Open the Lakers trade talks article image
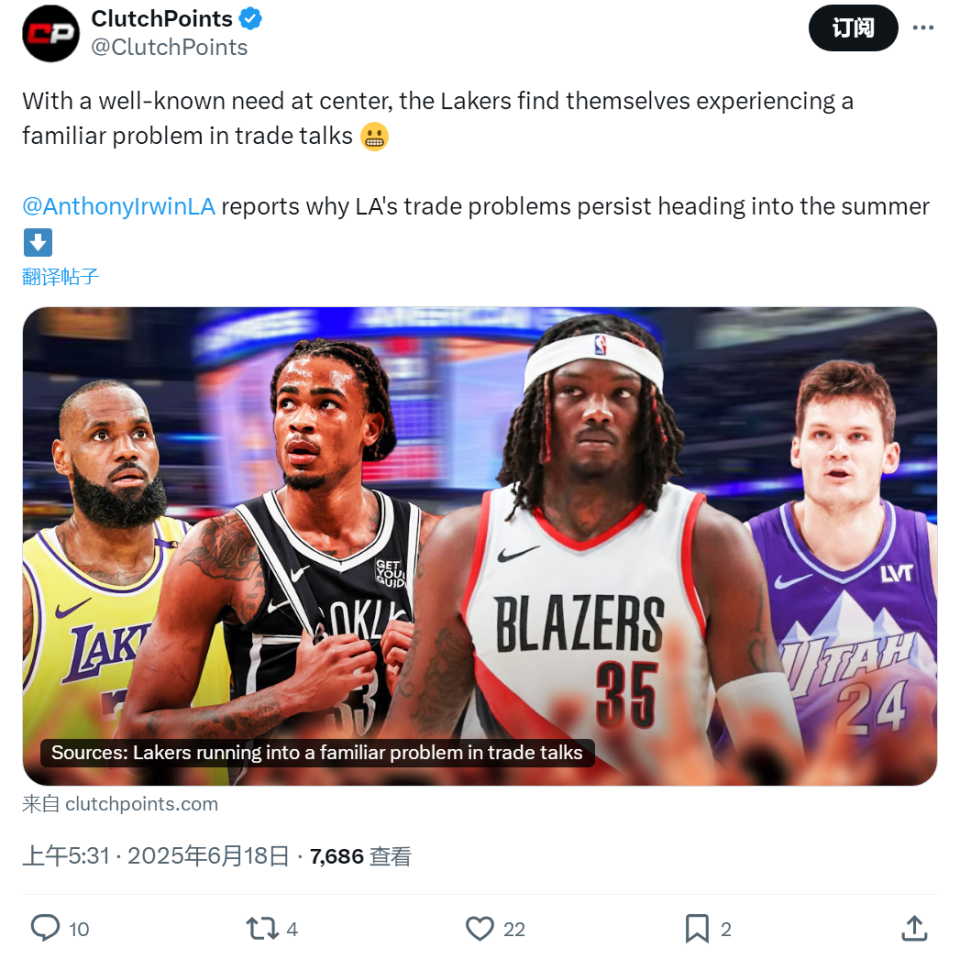This screenshot has width=960, height=959. [479, 546]
